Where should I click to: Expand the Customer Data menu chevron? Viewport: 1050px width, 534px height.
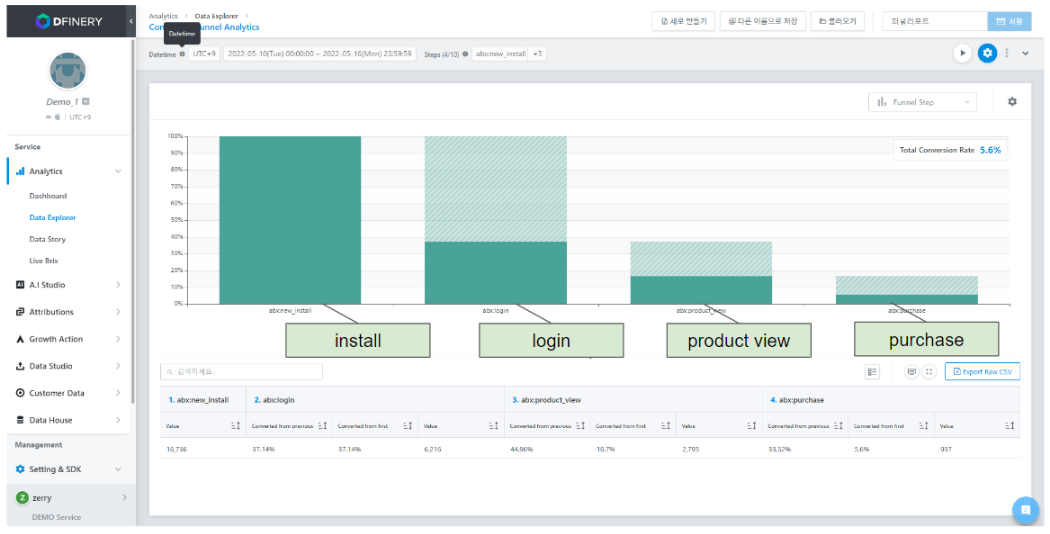(118, 393)
